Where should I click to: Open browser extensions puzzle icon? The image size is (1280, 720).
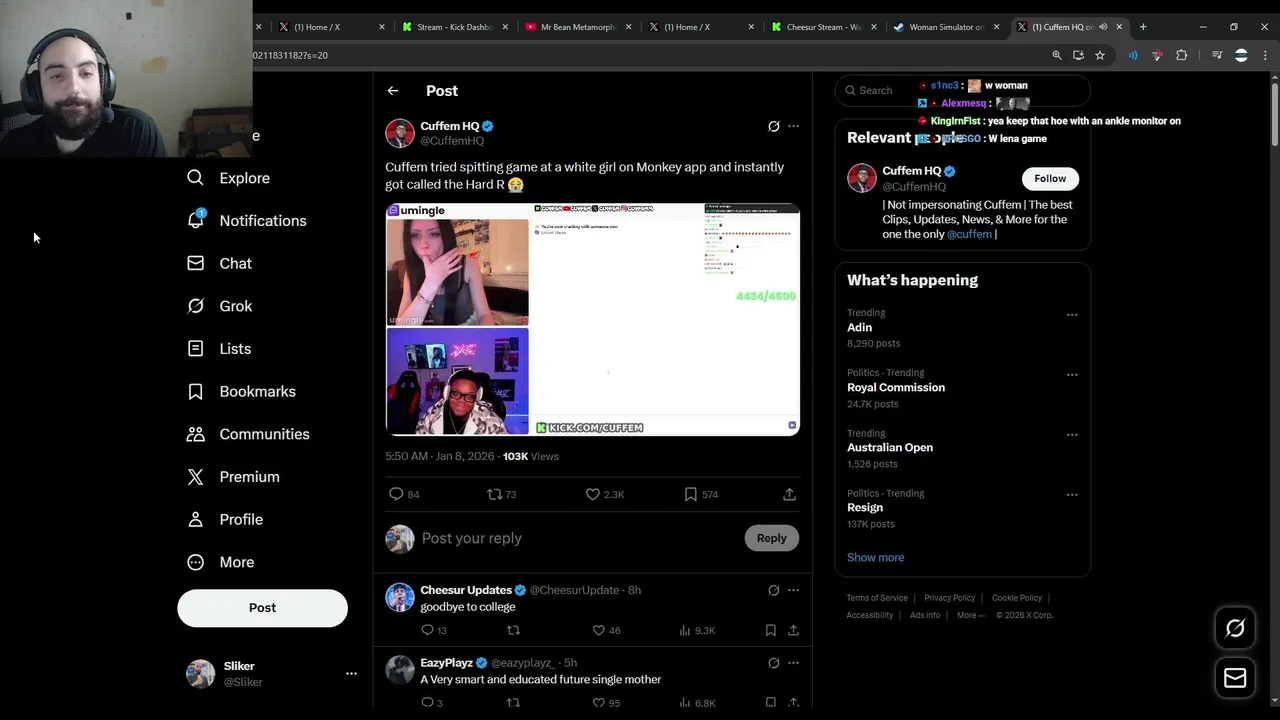pos(1181,55)
